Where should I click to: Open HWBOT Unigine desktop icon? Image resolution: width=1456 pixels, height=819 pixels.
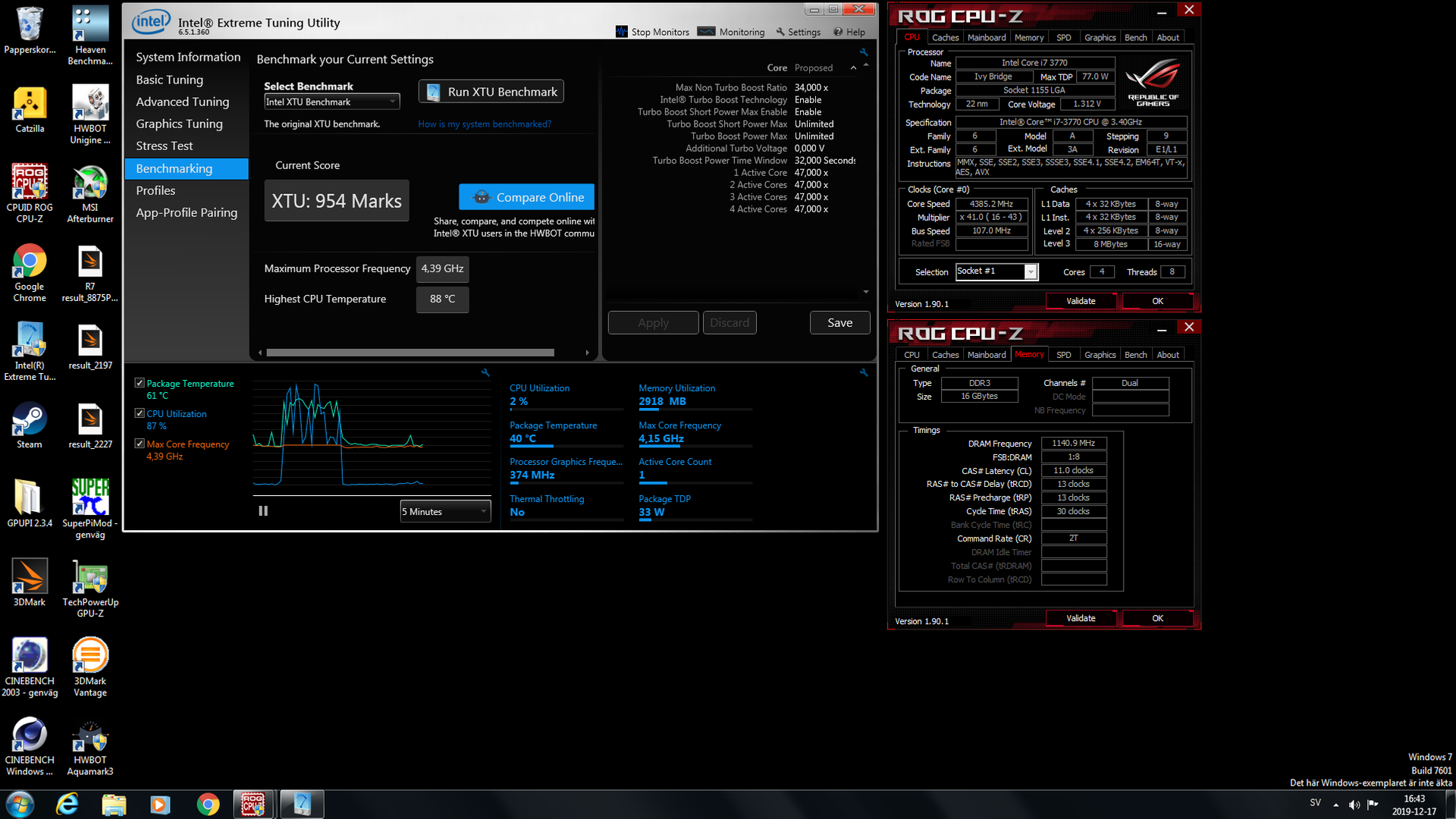coord(90,115)
